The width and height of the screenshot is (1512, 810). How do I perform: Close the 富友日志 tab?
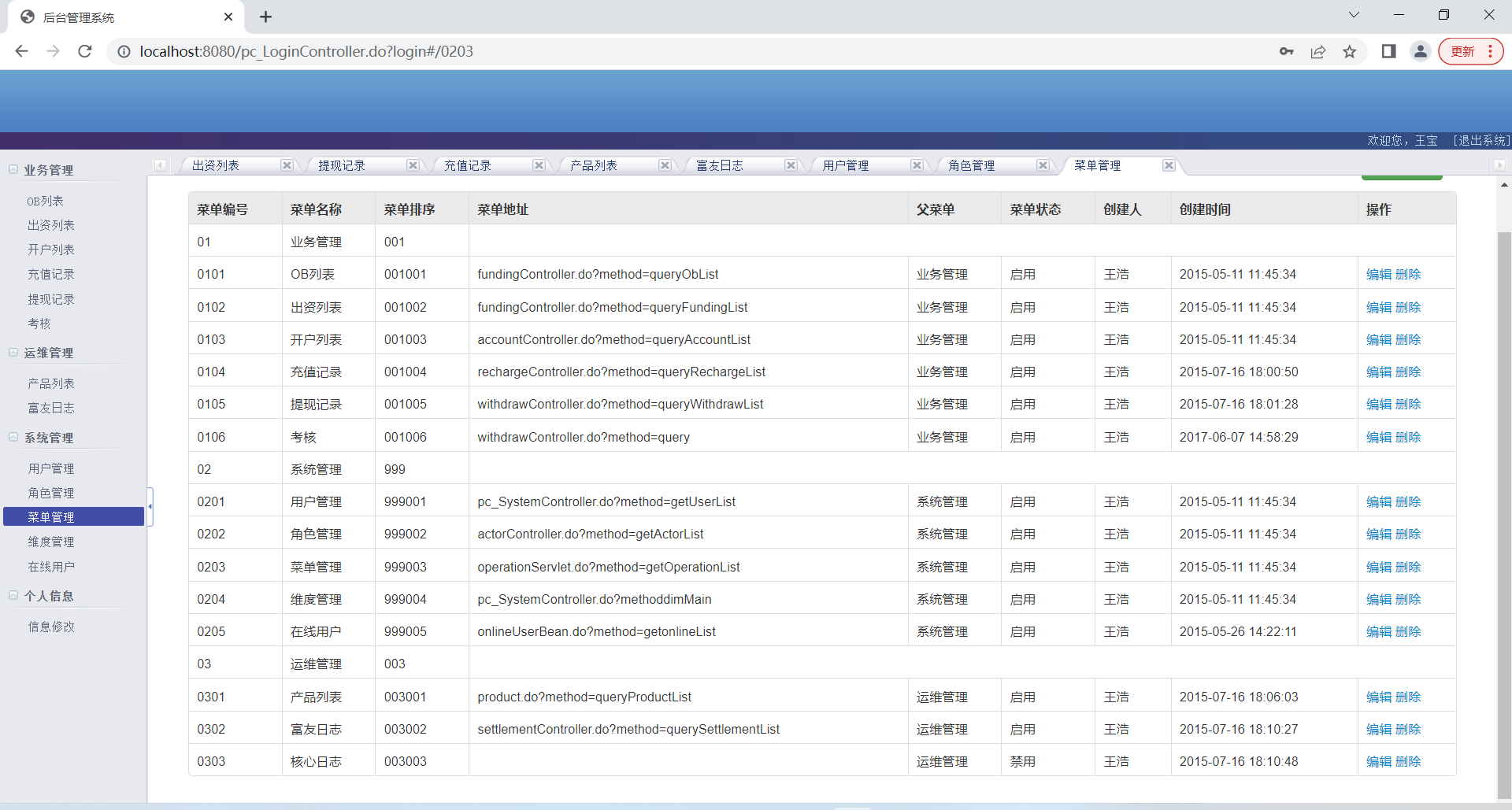coord(791,165)
